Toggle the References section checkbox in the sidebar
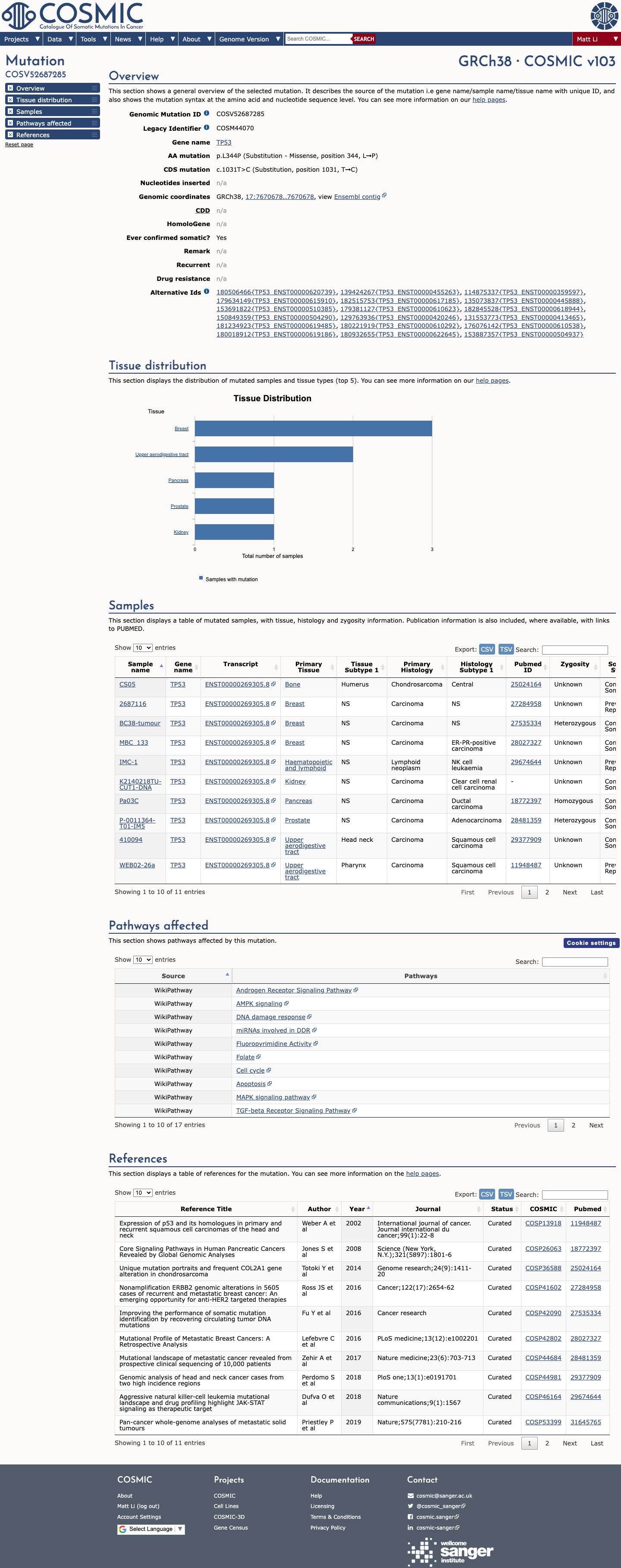This screenshot has height=1568, width=621. pyautogui.click(x=10, y=135)
